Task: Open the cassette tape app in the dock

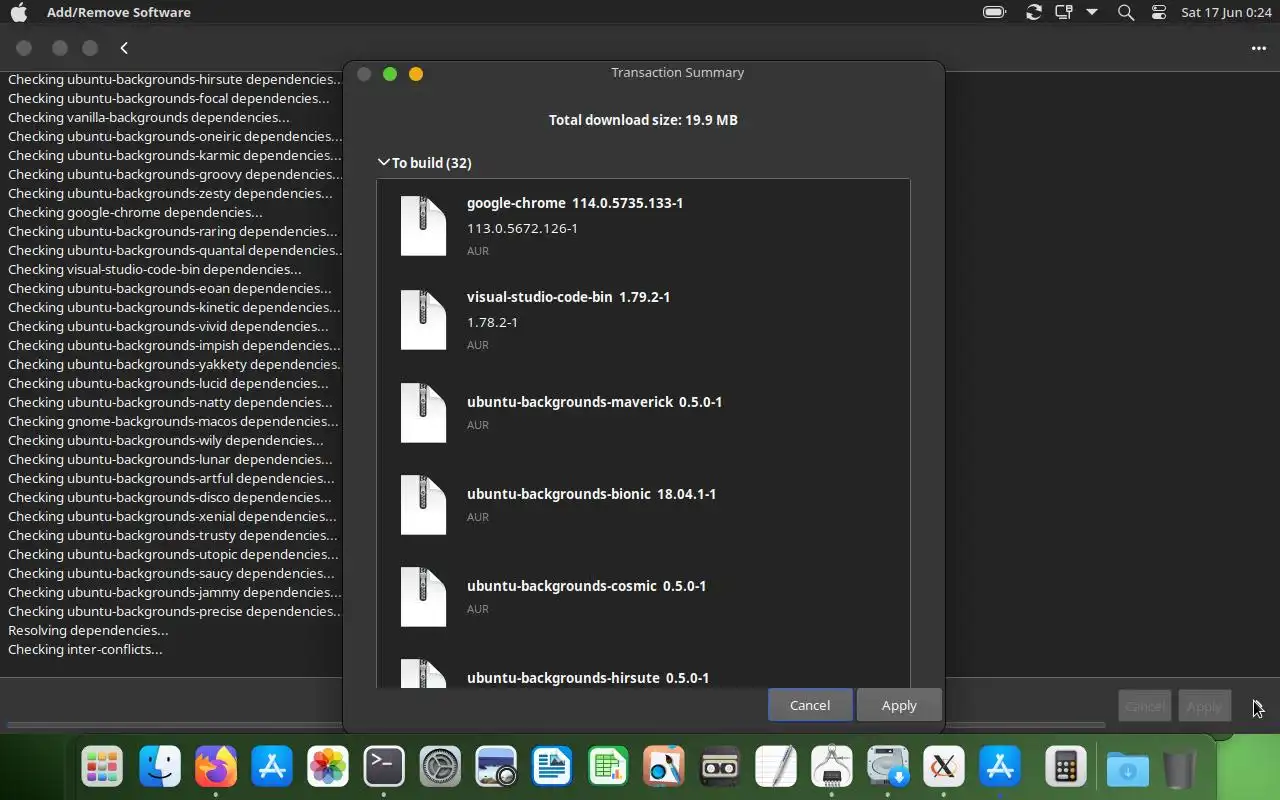Action: tap(720, 767)
